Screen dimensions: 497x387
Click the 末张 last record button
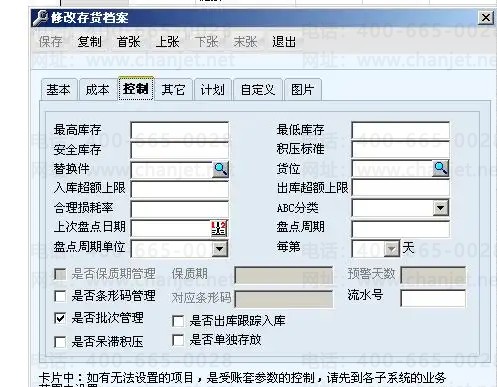coord(245,42)
